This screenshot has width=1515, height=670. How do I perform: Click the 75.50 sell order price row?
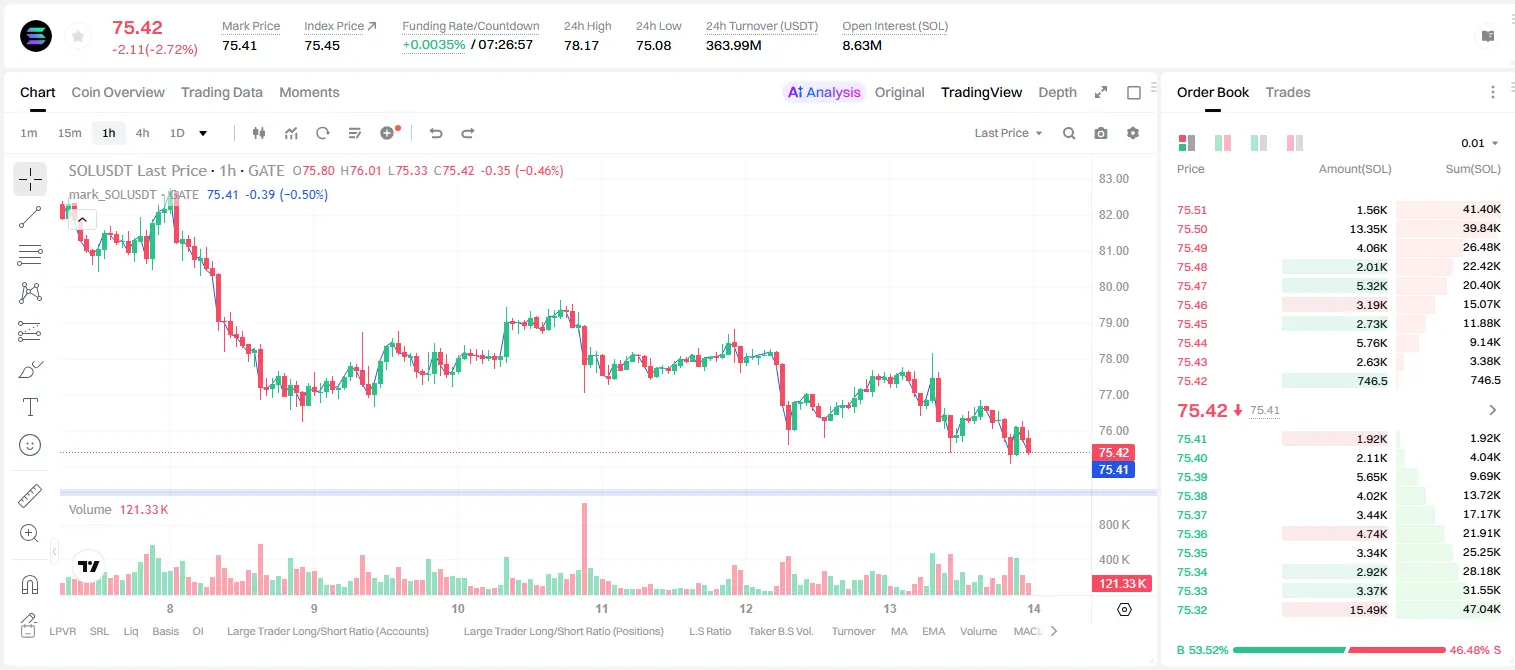click(1339, 229)
